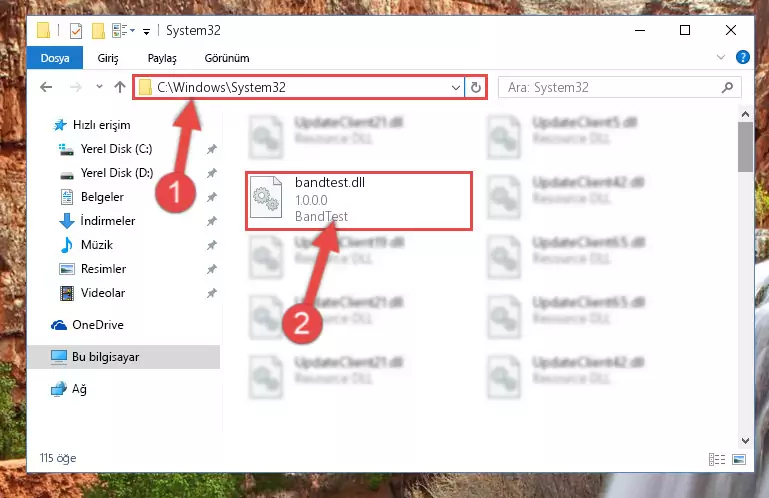Open the Dosya file menu
Viewport: 769px width, 498px height.
pyautogui.click(x=55, y=58)
